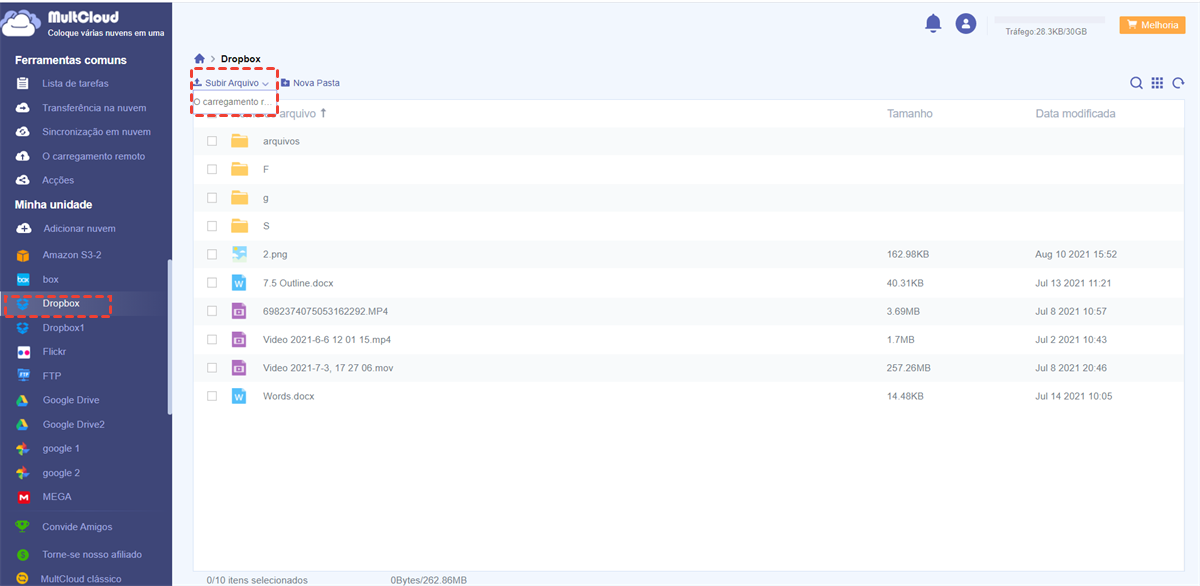Screen dimensions: 1200x586
Task: Tick the checkbox for arquivos folder
Action: [x=212, y=141]
